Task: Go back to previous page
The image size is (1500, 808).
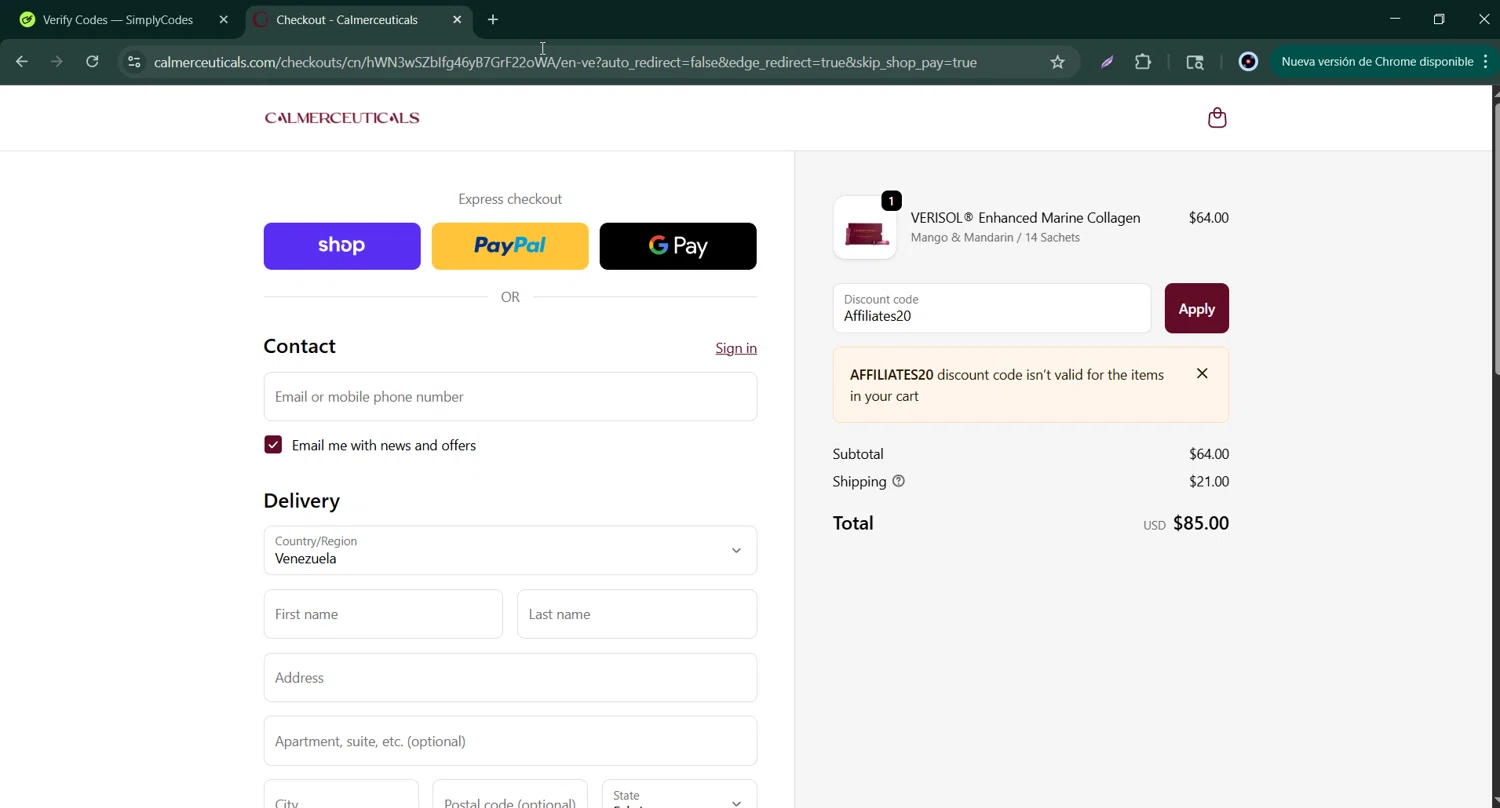Action: pyautogui.click(x=22, y=62)
